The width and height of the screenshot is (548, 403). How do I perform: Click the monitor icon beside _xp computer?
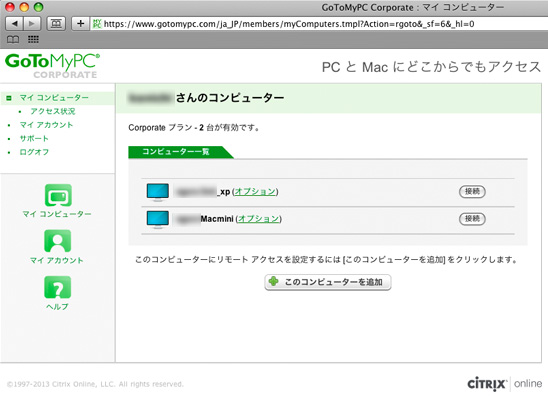click(158, 192)
